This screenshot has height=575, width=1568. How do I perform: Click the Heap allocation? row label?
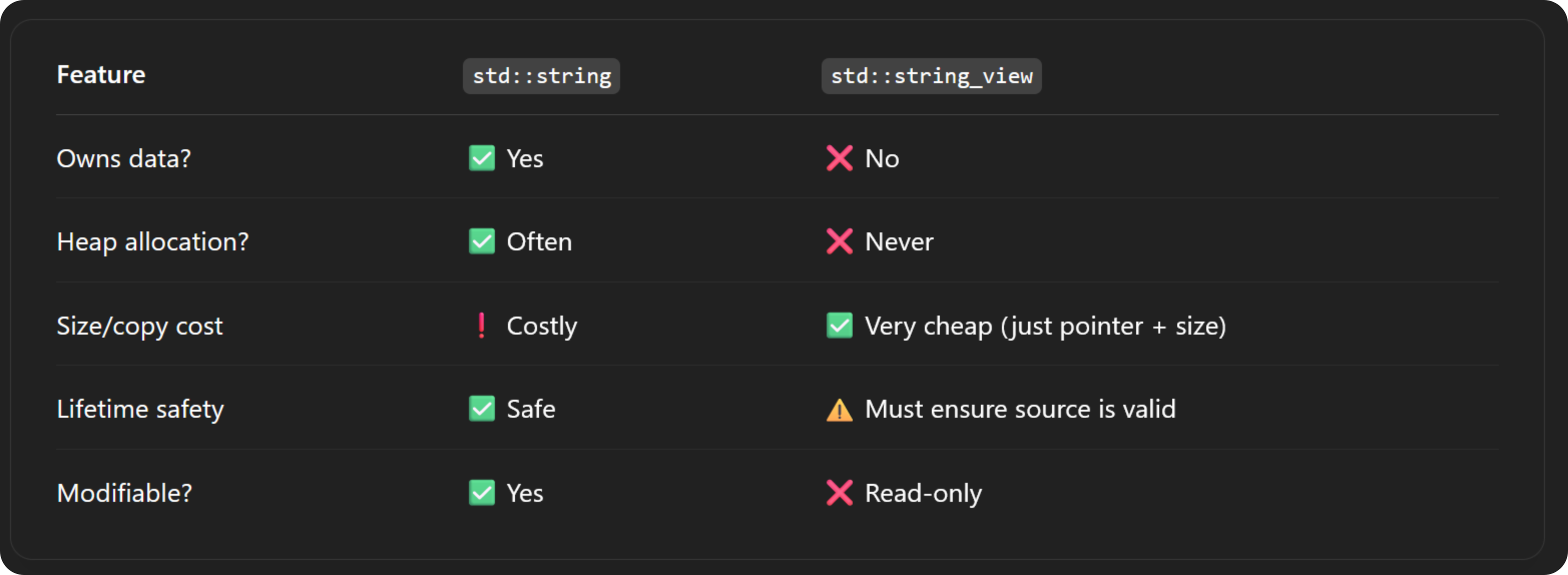(x=153, y=242)
